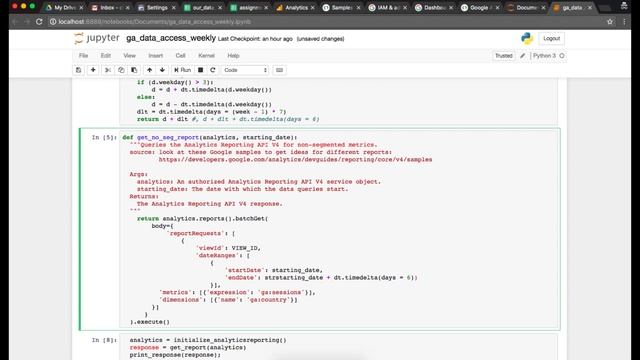Save notebook with the floppy disk icon
This screenshot has height=360, width=640.
click(x=78, y=70)
